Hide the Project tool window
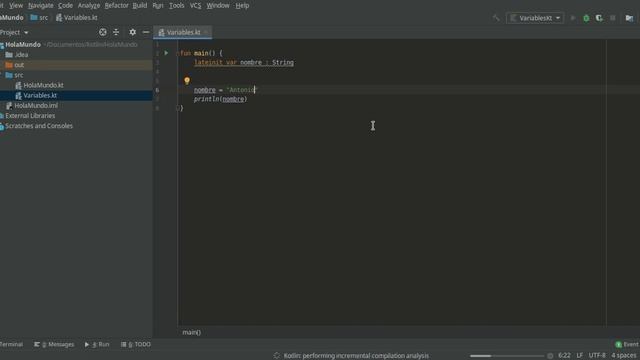 click(x=146, y=32)
